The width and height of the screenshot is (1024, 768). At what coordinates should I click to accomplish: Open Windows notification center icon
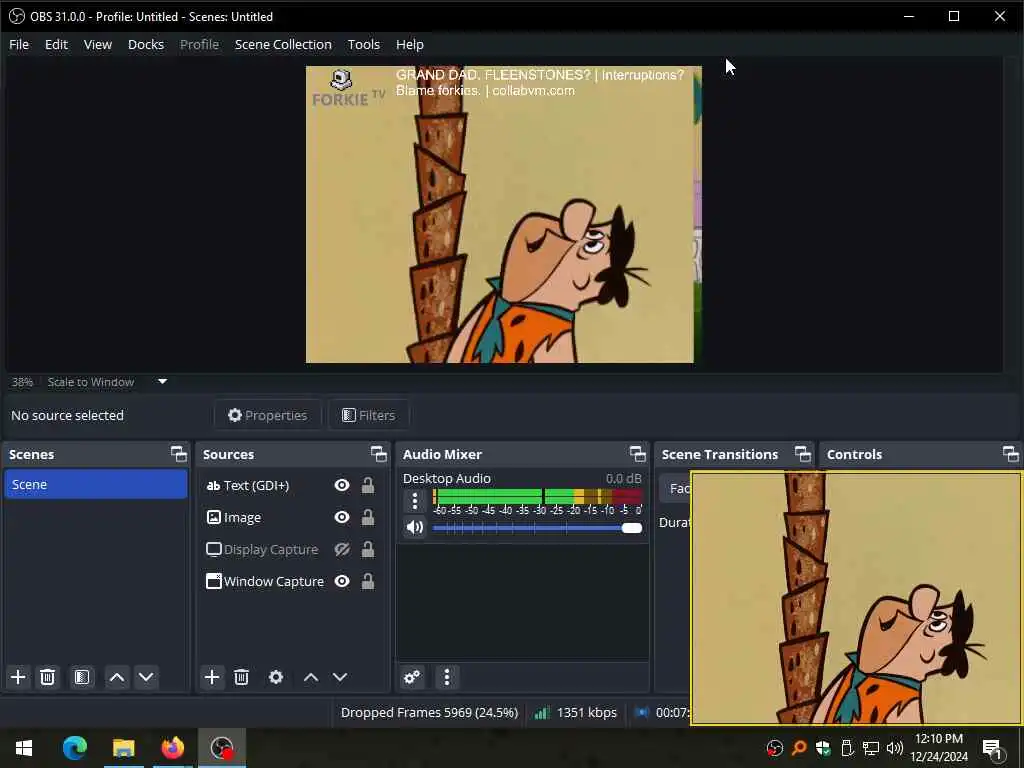992,748
